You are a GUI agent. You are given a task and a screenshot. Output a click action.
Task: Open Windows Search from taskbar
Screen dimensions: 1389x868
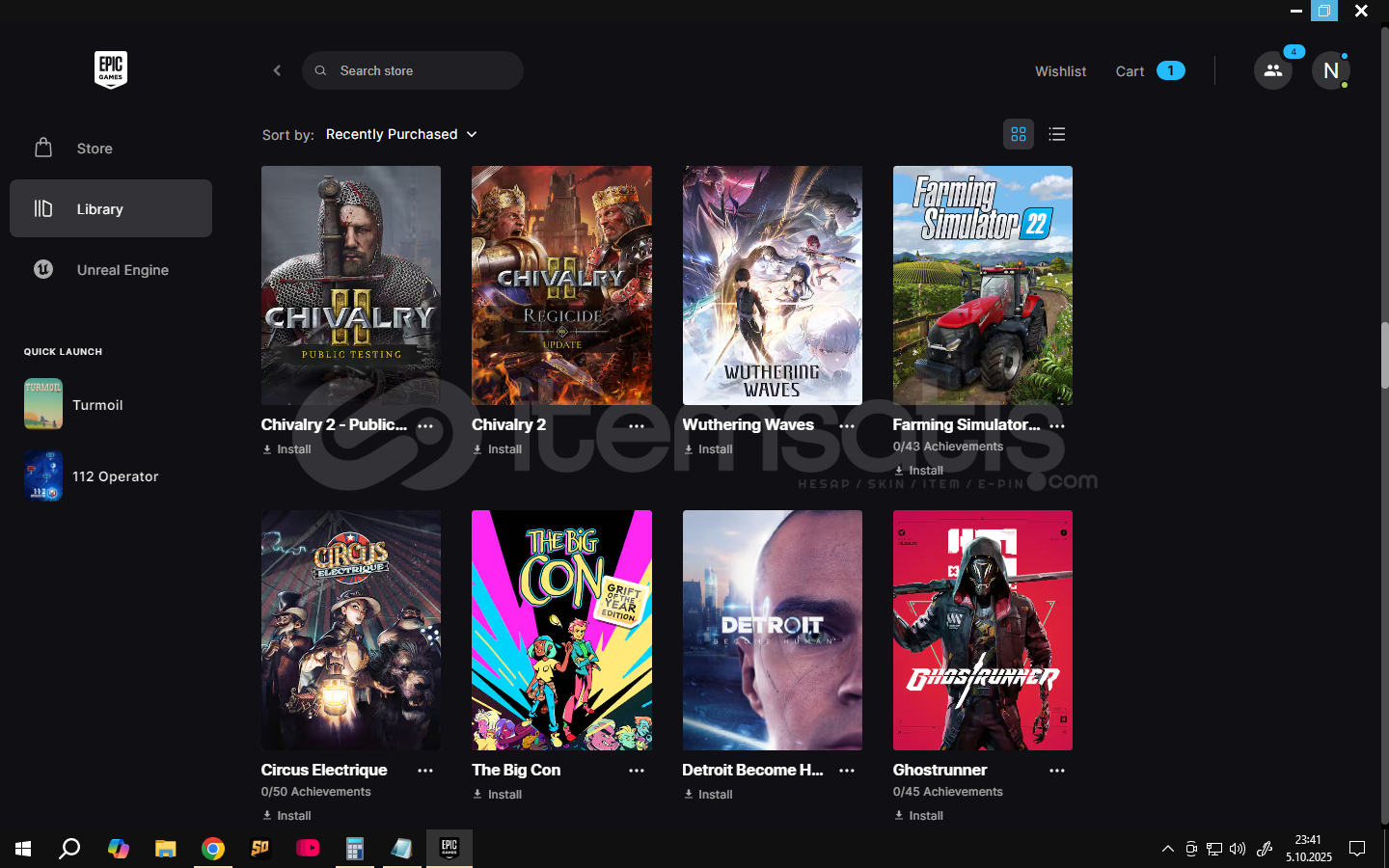point(69,849)
